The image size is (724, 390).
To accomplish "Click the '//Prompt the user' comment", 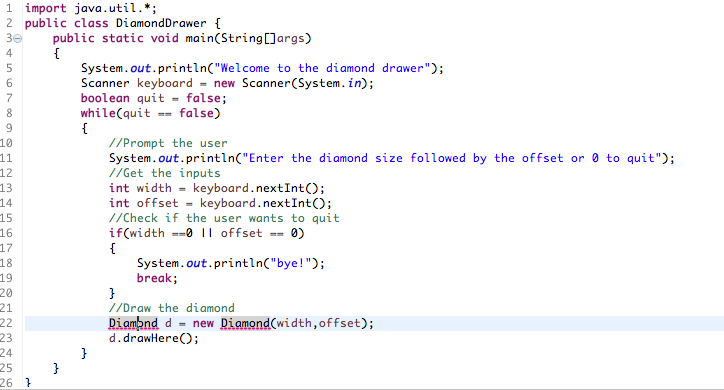I will (x=168, y=143).
